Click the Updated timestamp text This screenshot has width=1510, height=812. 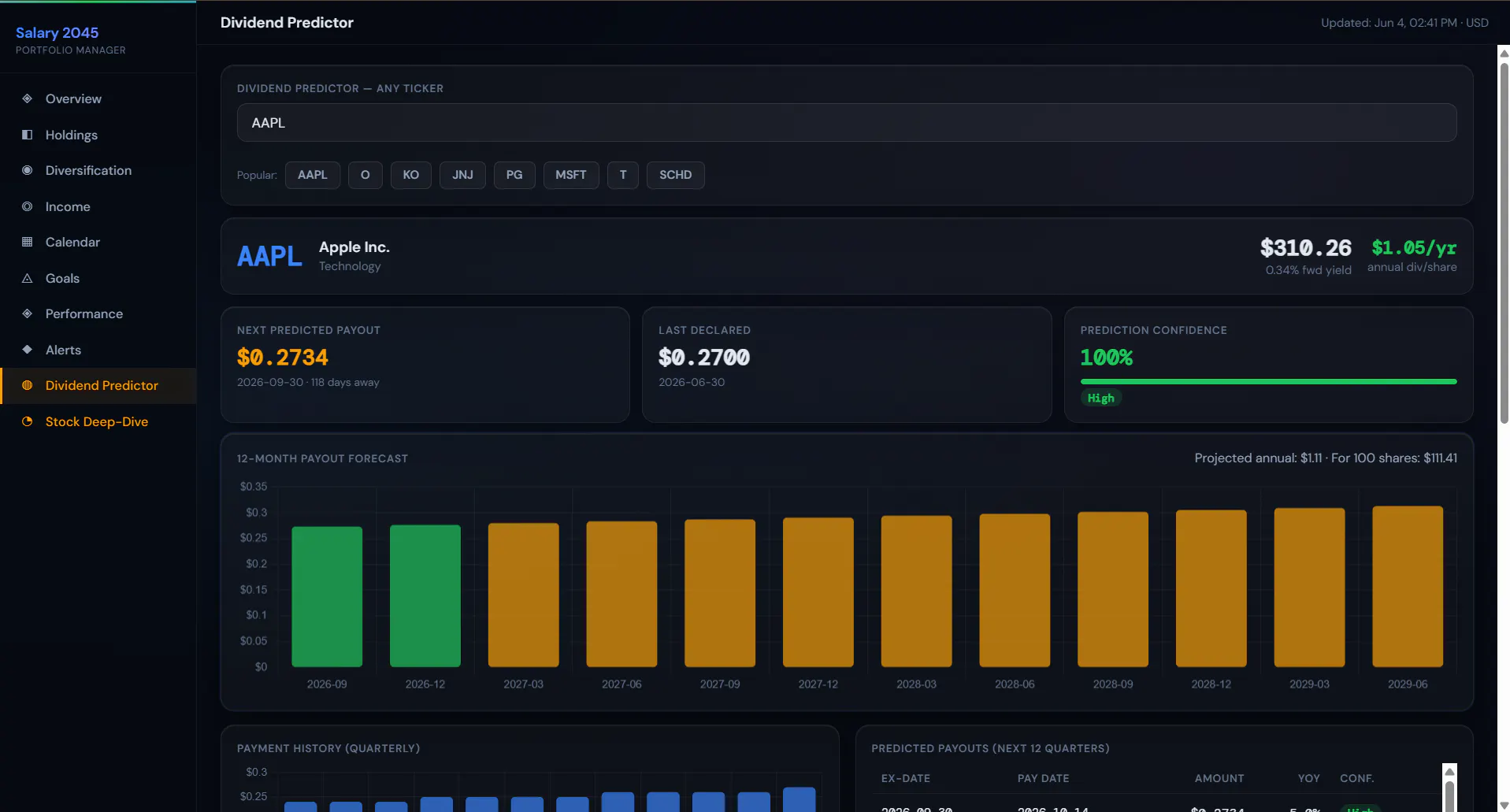1404,23
